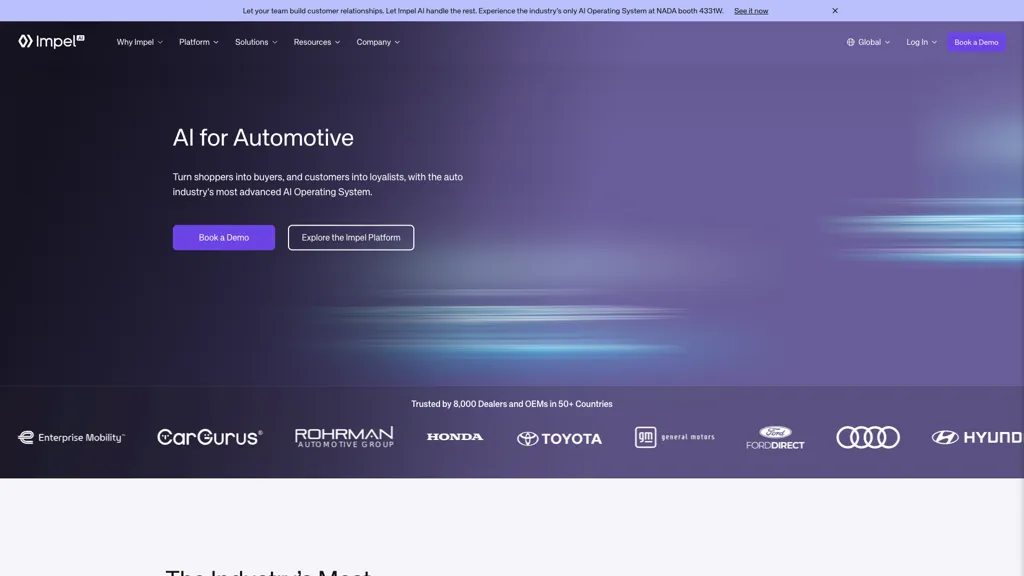Select the General Motors logo
The image size is (1024, 576).
[x=675, y=437]
